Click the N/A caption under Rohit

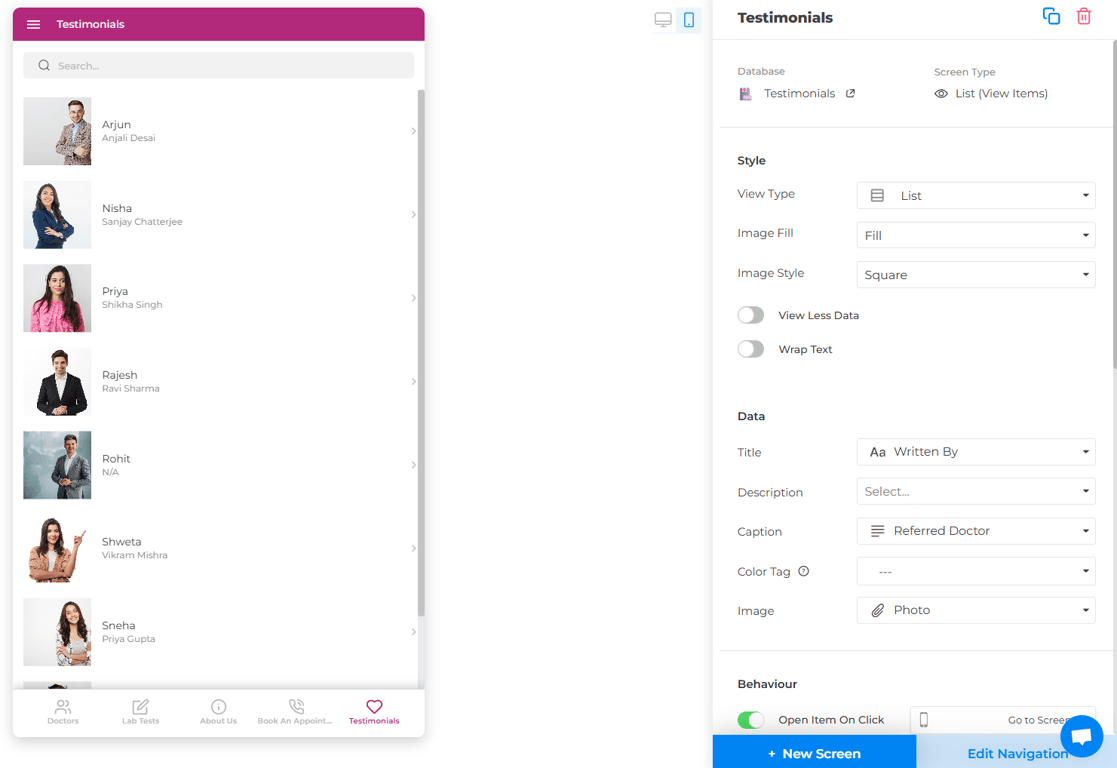(x=110, y=472)
